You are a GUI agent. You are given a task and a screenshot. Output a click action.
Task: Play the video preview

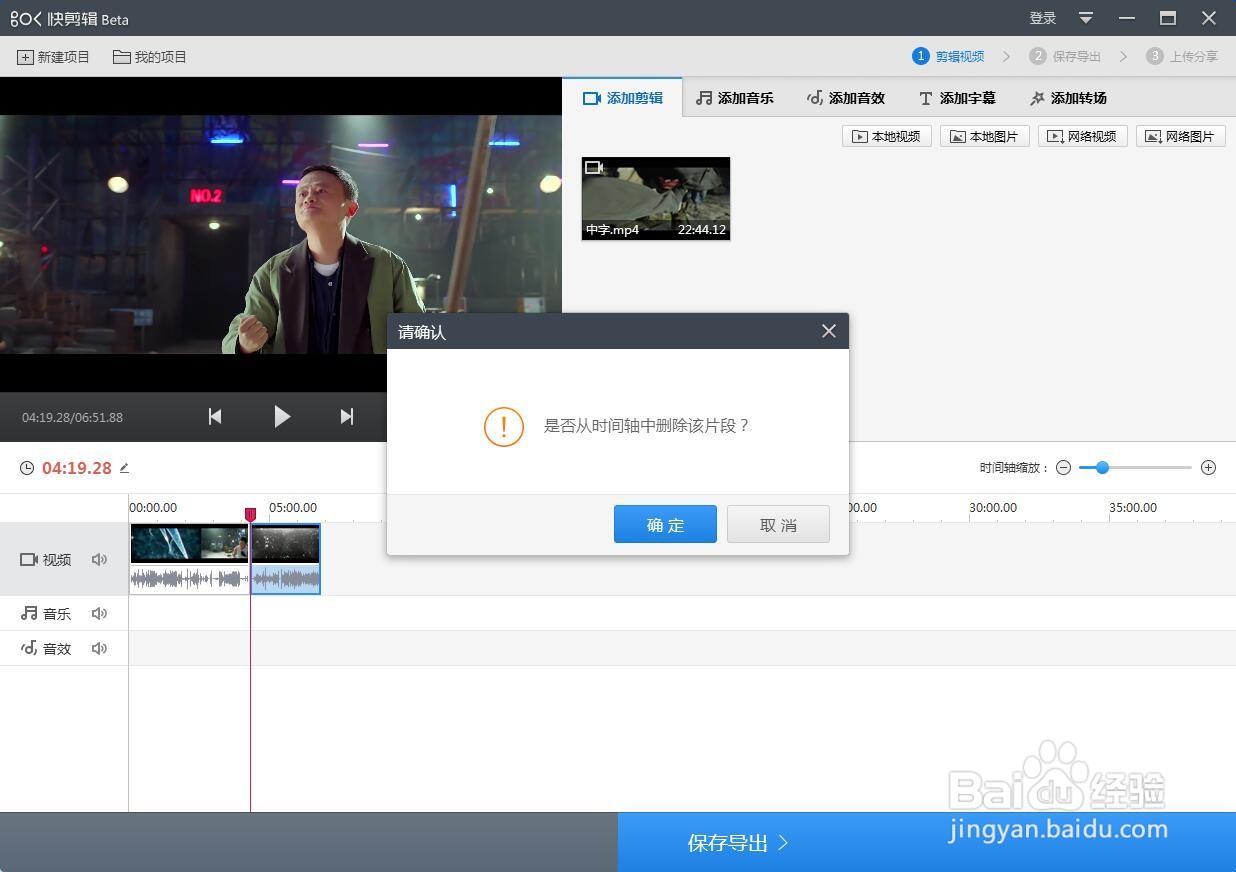[282, 416]
